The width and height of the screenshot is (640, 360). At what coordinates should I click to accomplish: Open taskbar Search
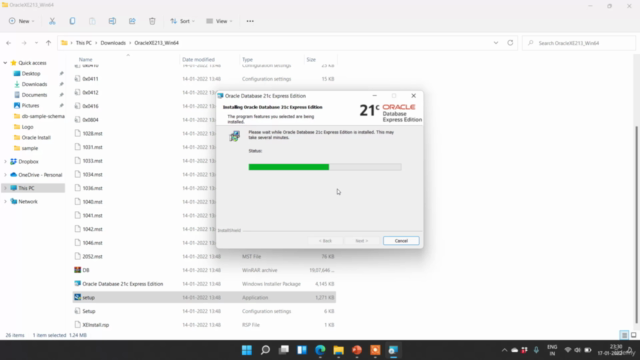coord(265,350)
